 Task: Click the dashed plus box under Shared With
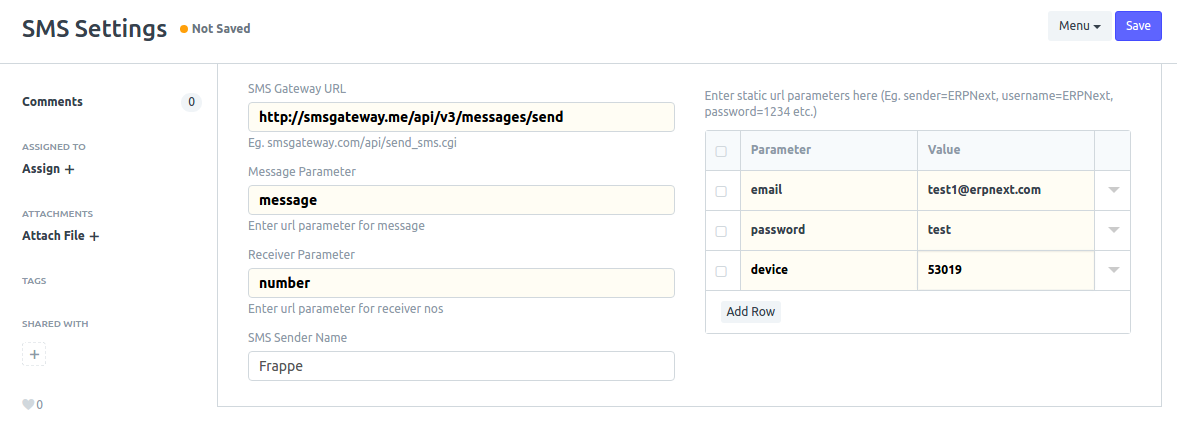(x=34, y=354)
